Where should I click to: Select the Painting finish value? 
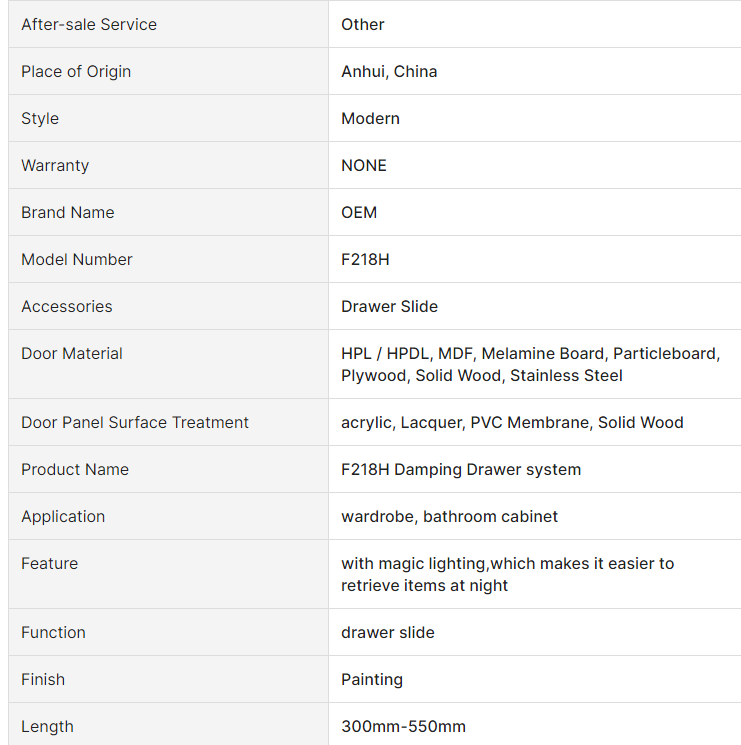tap(372, 679)
